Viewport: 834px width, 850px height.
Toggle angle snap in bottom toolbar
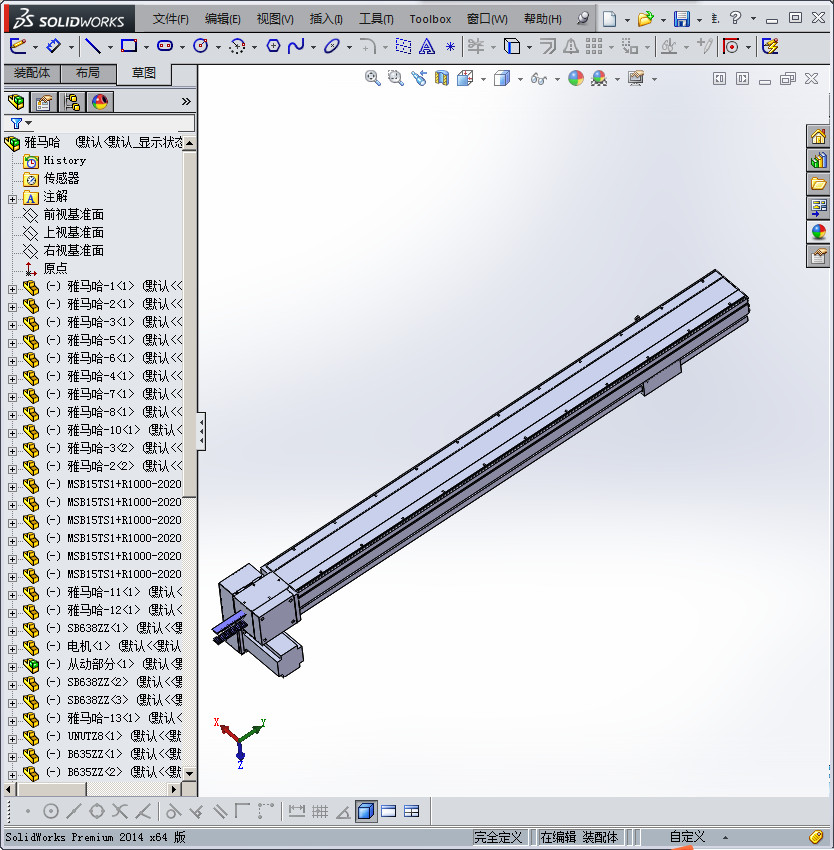(343, 811)
